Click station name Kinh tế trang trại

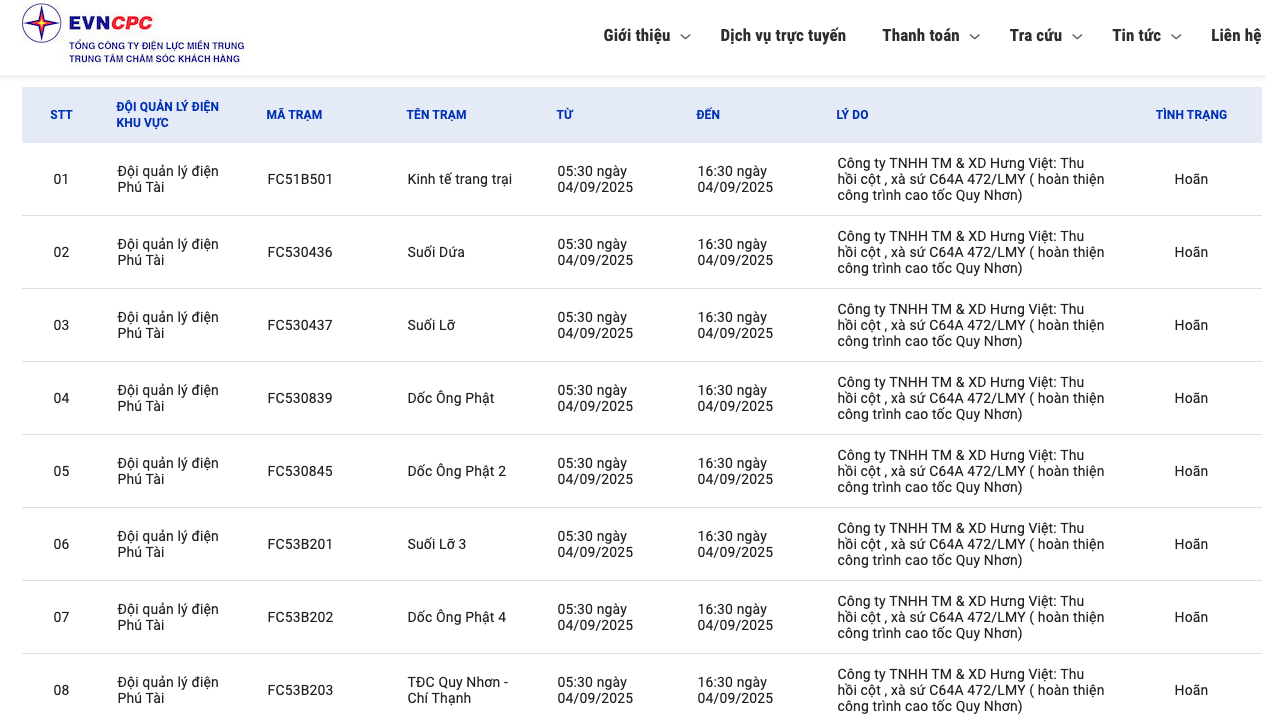(x=459, y=179)
